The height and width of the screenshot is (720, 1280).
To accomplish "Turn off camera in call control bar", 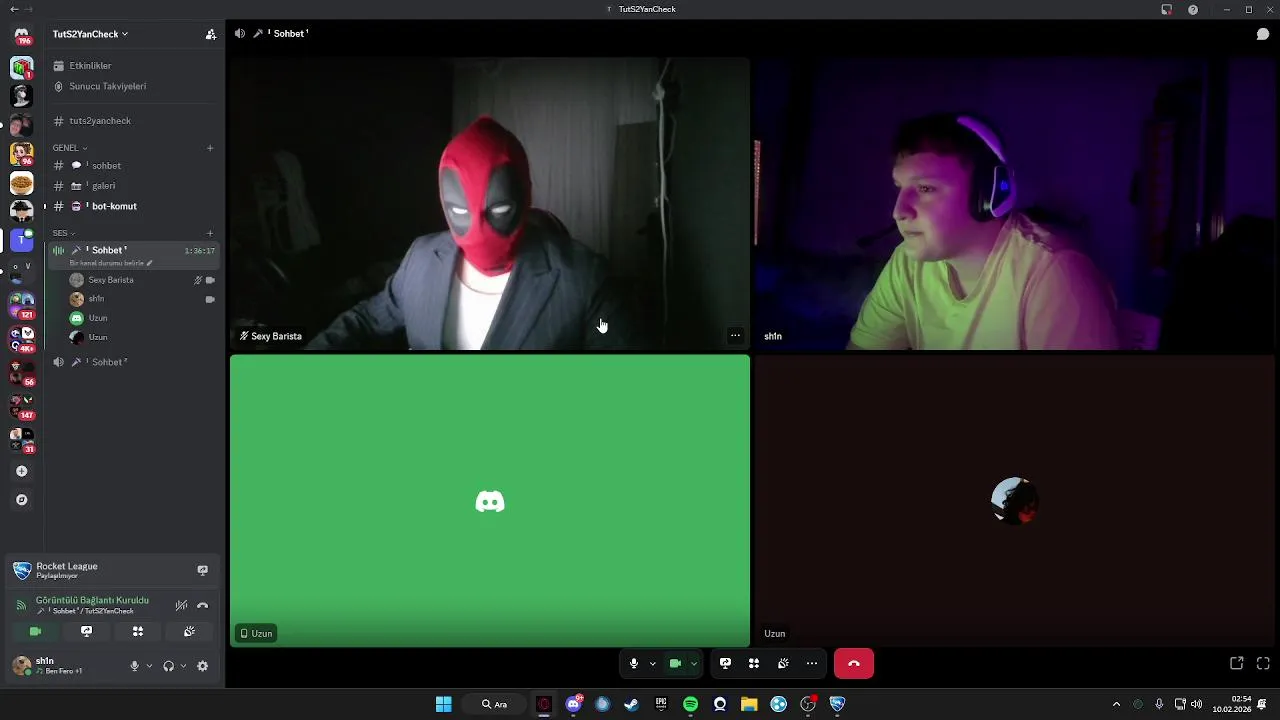I will pos(675,663).
